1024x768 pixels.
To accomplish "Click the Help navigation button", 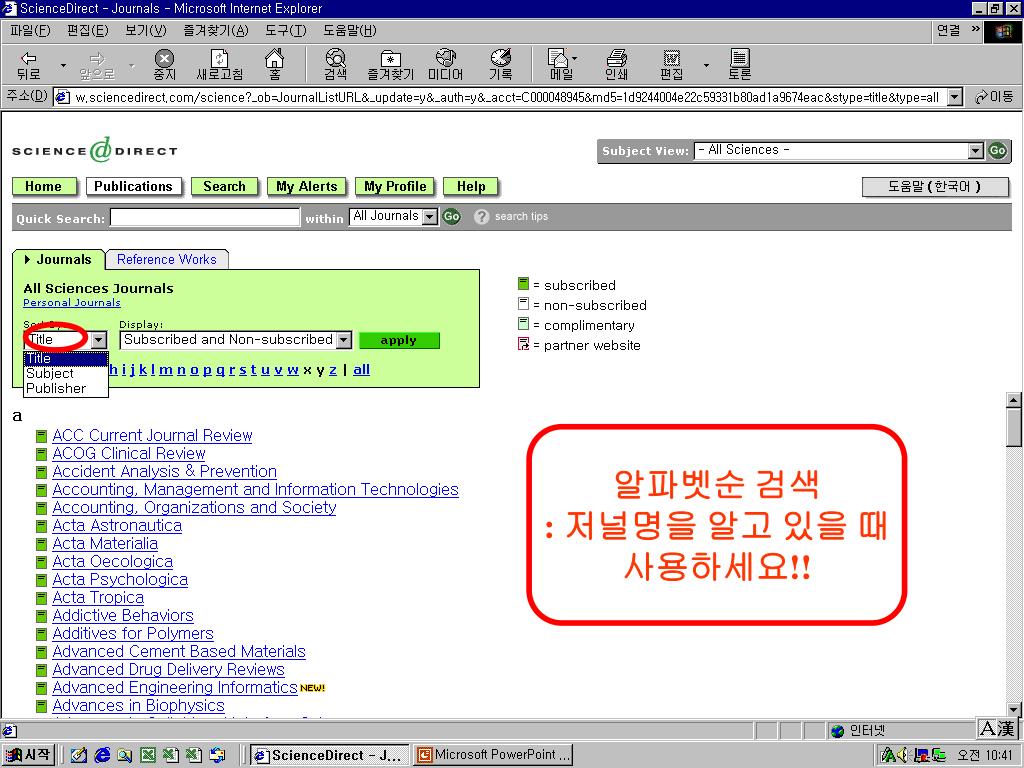I will click(471, 187).
